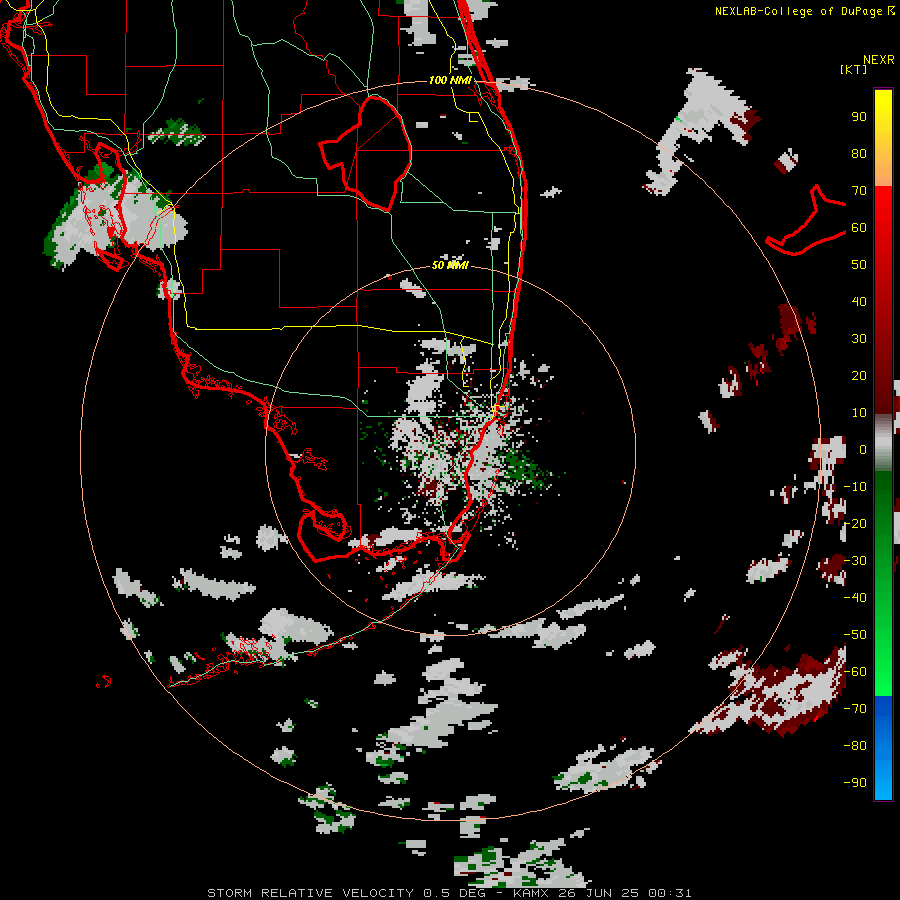This screenshot has height=900, width=900.
Task: Select the -30 value on velocity scale
Action: pos(855,561)
